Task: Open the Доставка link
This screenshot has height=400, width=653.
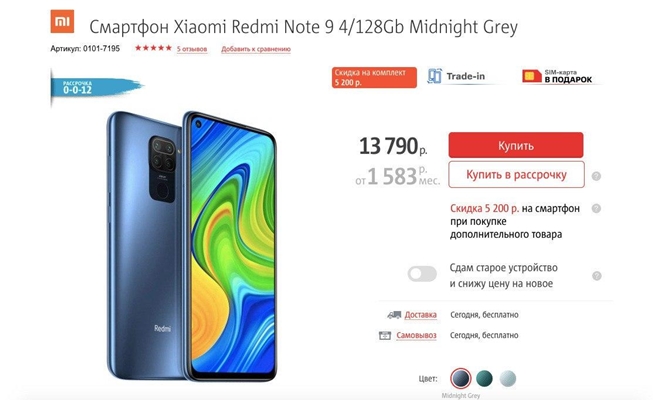Action: [421, 315]
